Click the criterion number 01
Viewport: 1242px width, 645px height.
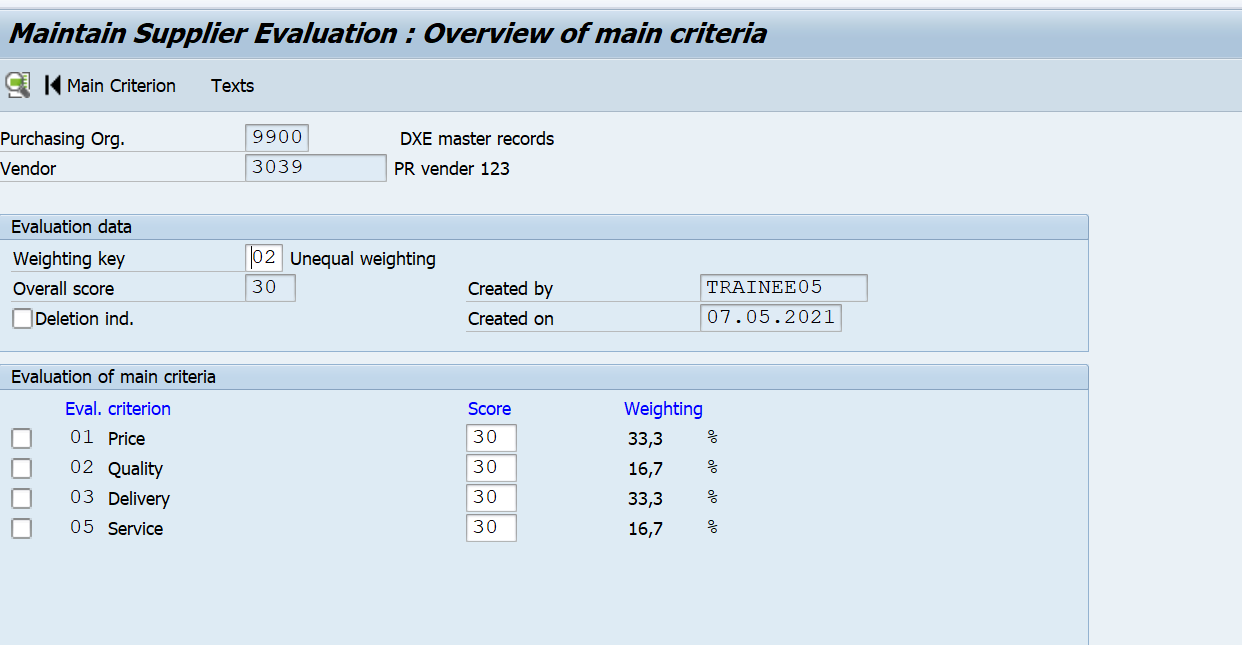tap(82, 437)
